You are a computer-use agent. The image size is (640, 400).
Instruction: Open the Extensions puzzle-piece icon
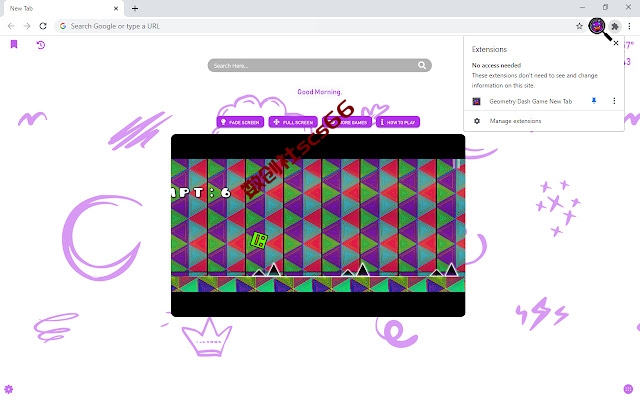click(x=615, y=27)
